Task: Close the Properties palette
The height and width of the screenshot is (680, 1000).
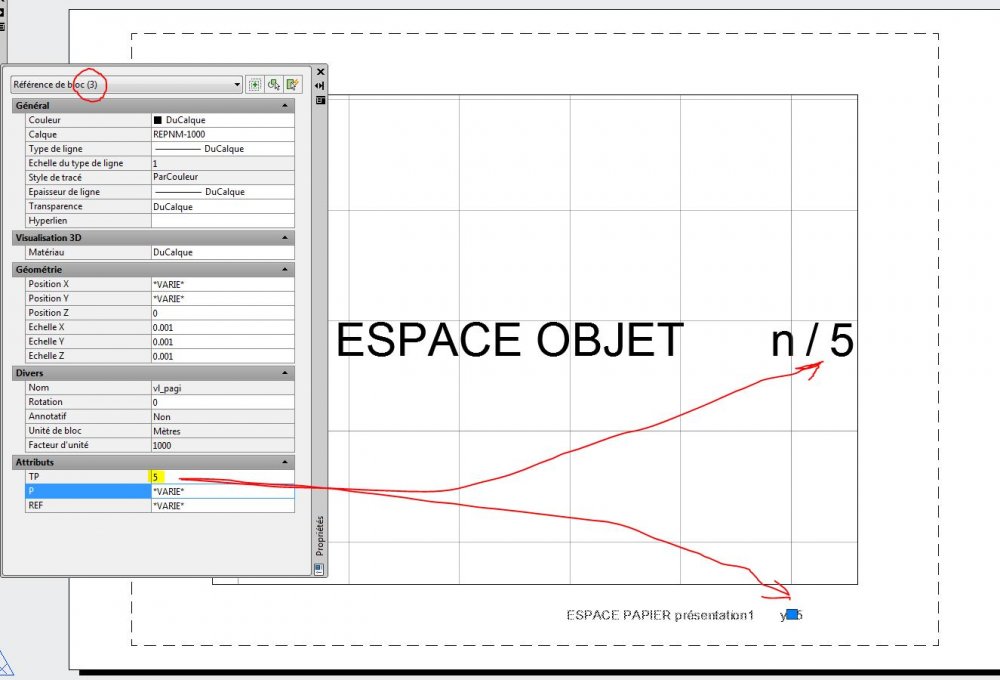Action: click(320, 72)
